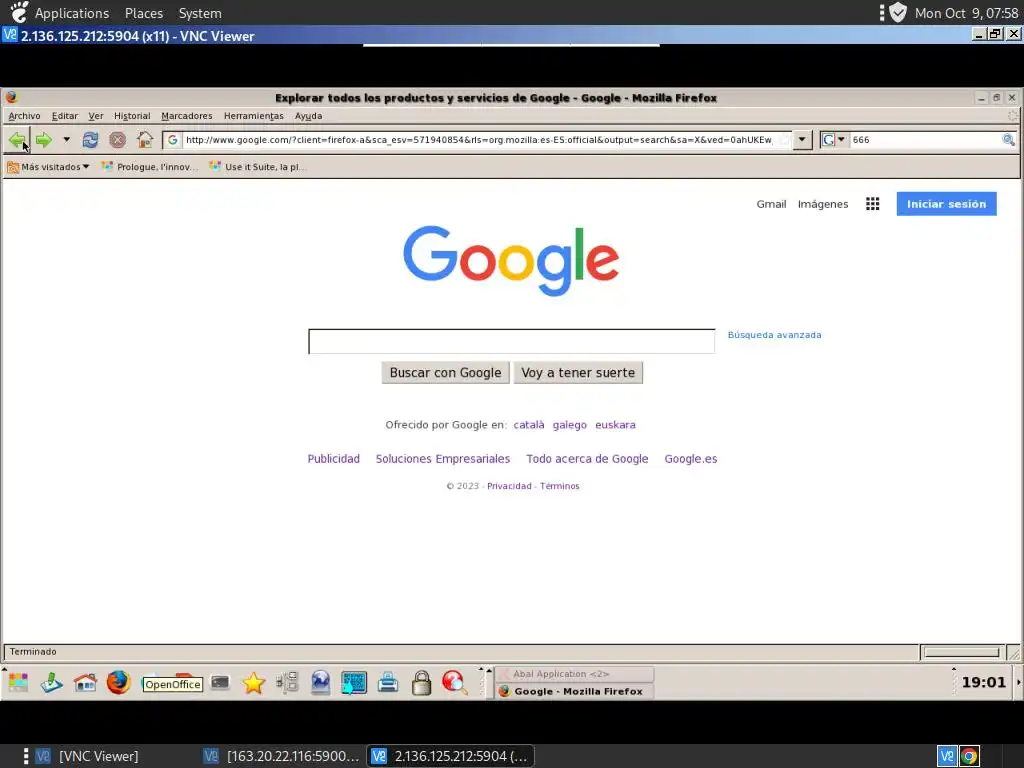The height and width of the screenshot is (768, 1024).
Task: Click the Firefox search box containing 666
Action: (x=925, y=140)
